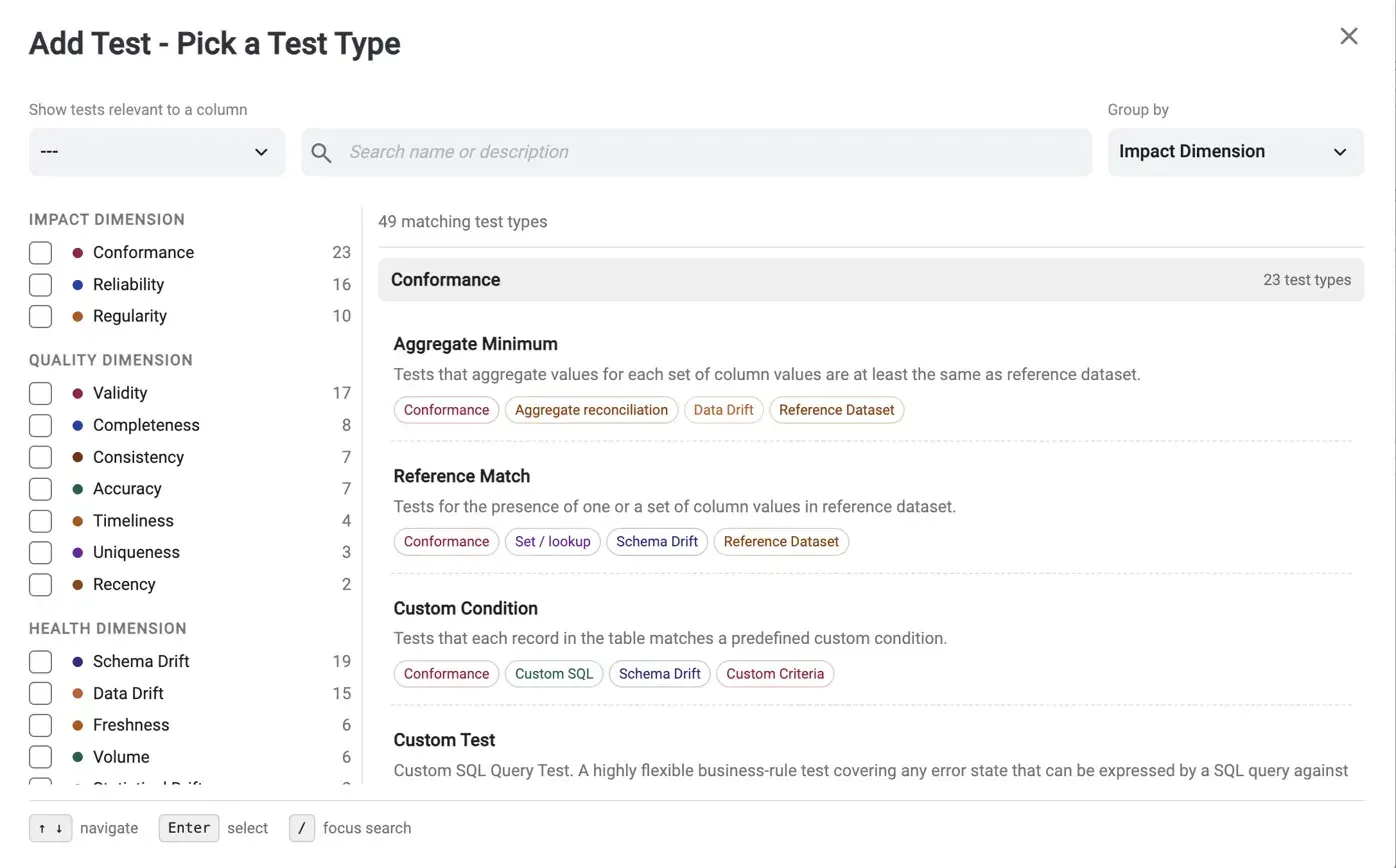Check the Uniqueness filter checkbox
Image resolution: width=1396 pixels, height=868 pixels.
(40, 552)
